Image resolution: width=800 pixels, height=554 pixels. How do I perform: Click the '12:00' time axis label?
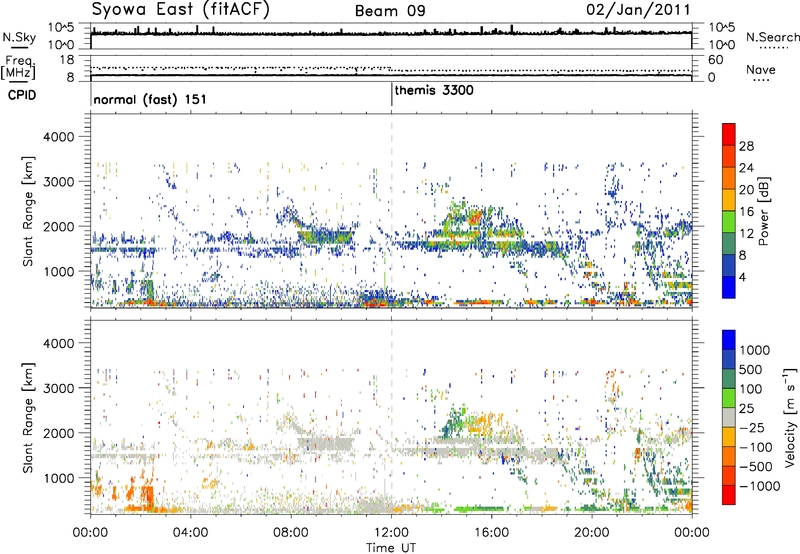point(391,533)
